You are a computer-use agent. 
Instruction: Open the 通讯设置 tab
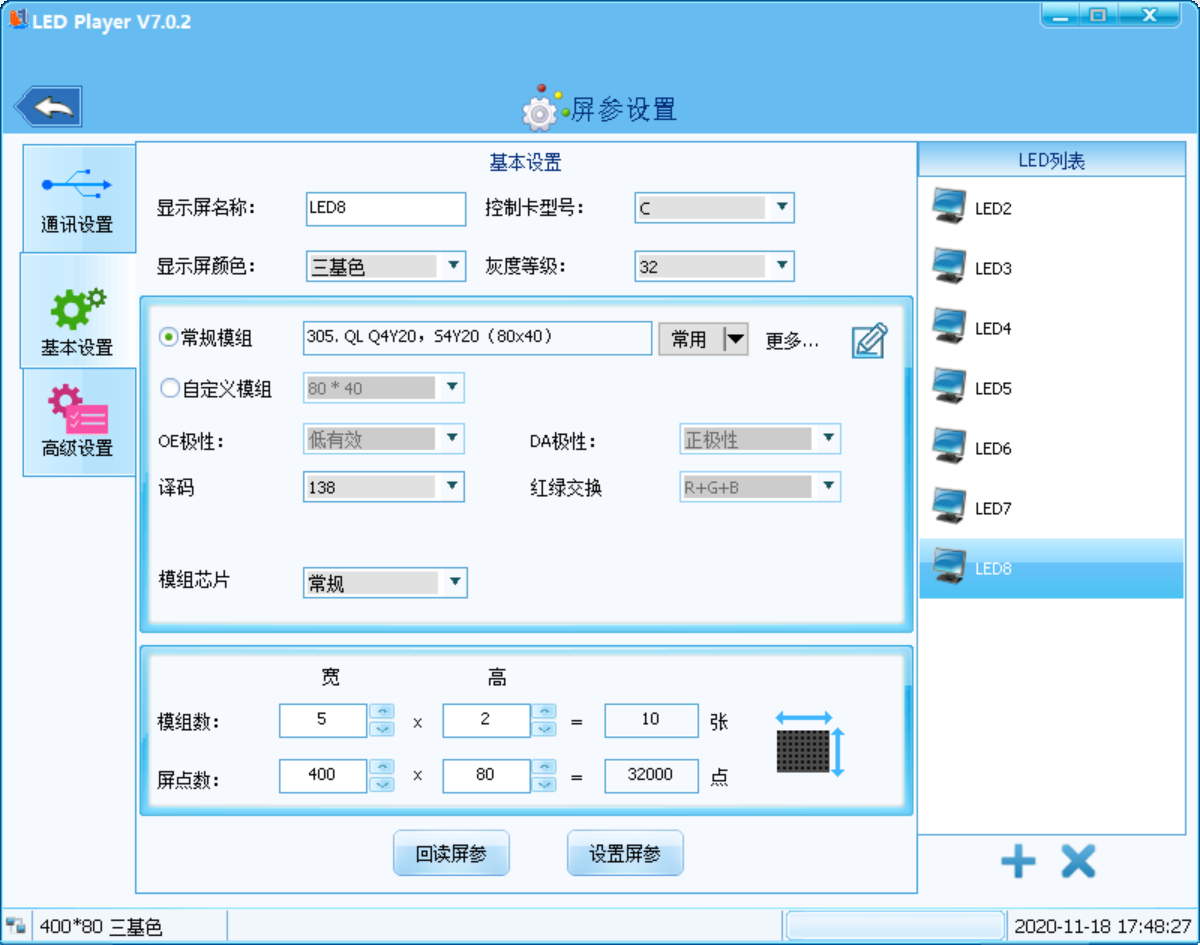tap(78, 197)
